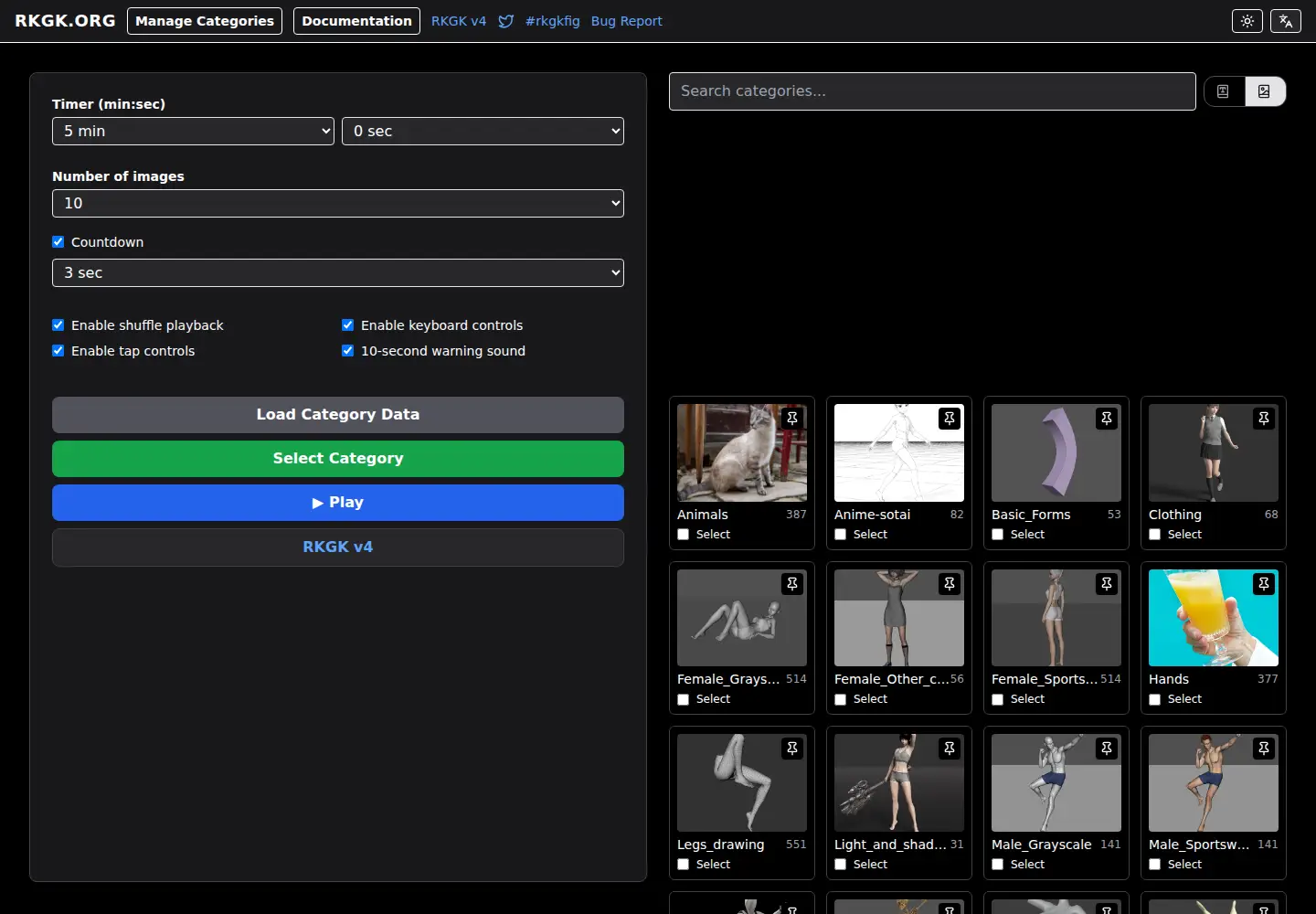Screen dimensions: 1316x914
Task: Pin the Female_Grayscale category
Action: coord(792,584)
